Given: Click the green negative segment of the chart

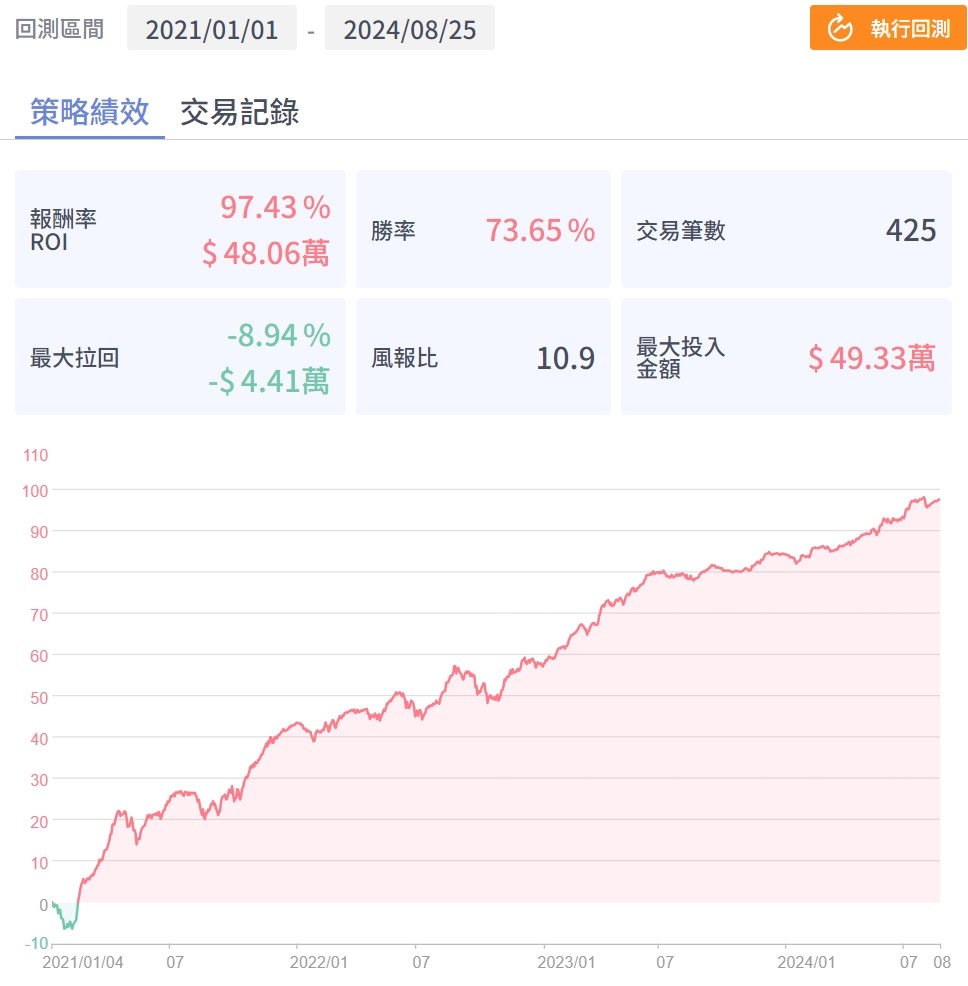Looking at the screenshot, I should point(67,920).
